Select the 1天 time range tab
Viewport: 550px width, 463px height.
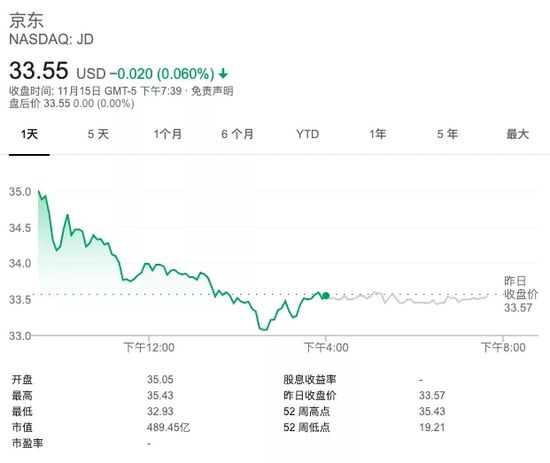click(29, 134)
